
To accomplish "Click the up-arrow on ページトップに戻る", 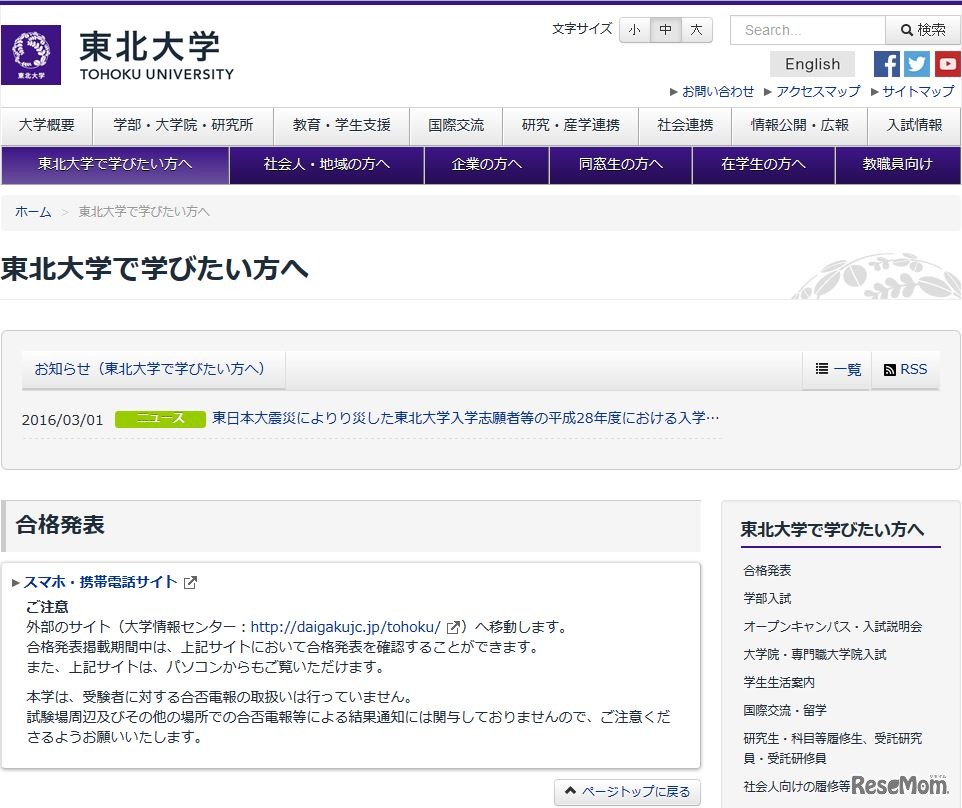I will [x=572, y=790].
